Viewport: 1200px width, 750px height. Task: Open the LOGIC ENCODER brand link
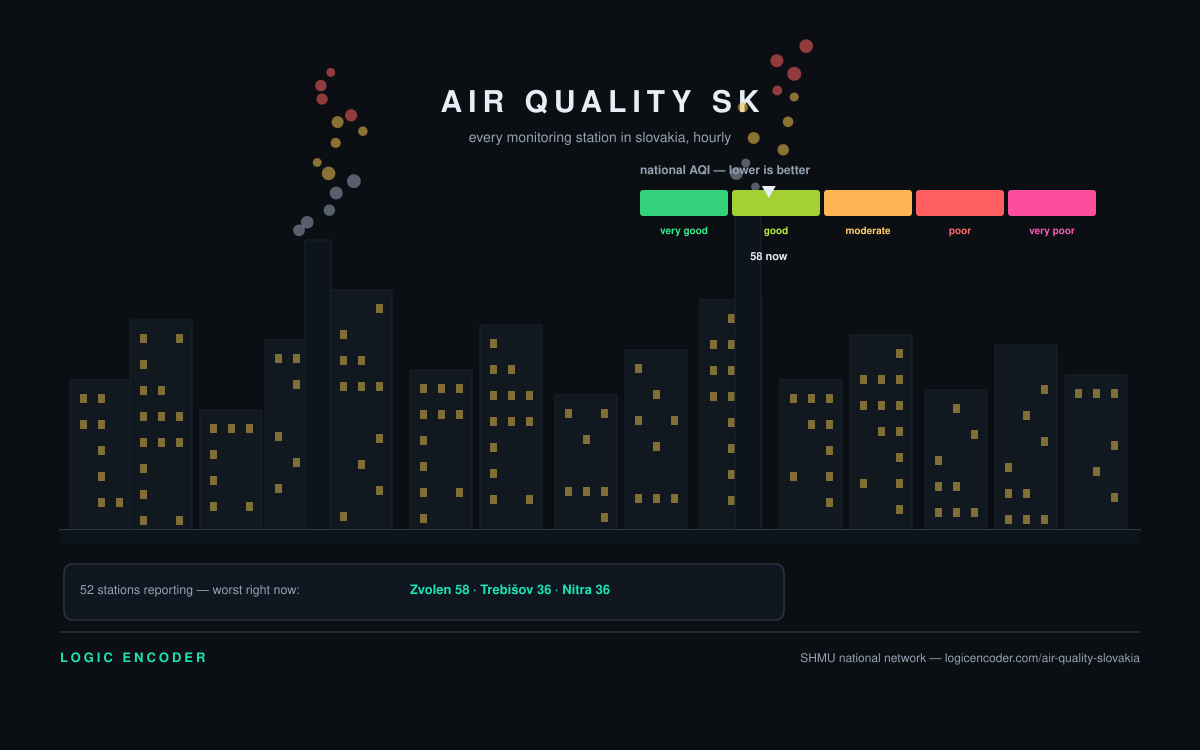(x=134, y=658)
